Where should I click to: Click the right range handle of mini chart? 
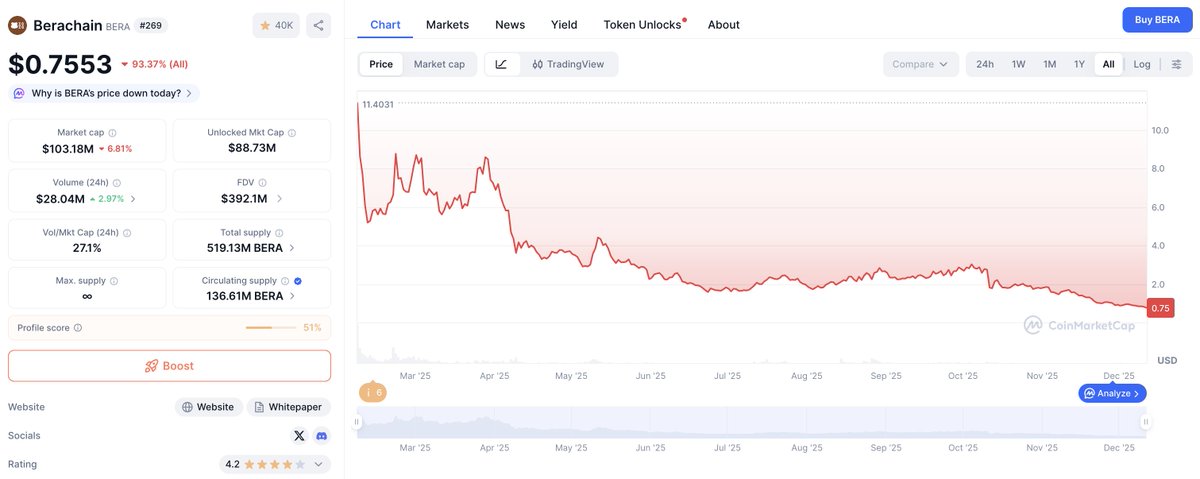[1146, 423]
